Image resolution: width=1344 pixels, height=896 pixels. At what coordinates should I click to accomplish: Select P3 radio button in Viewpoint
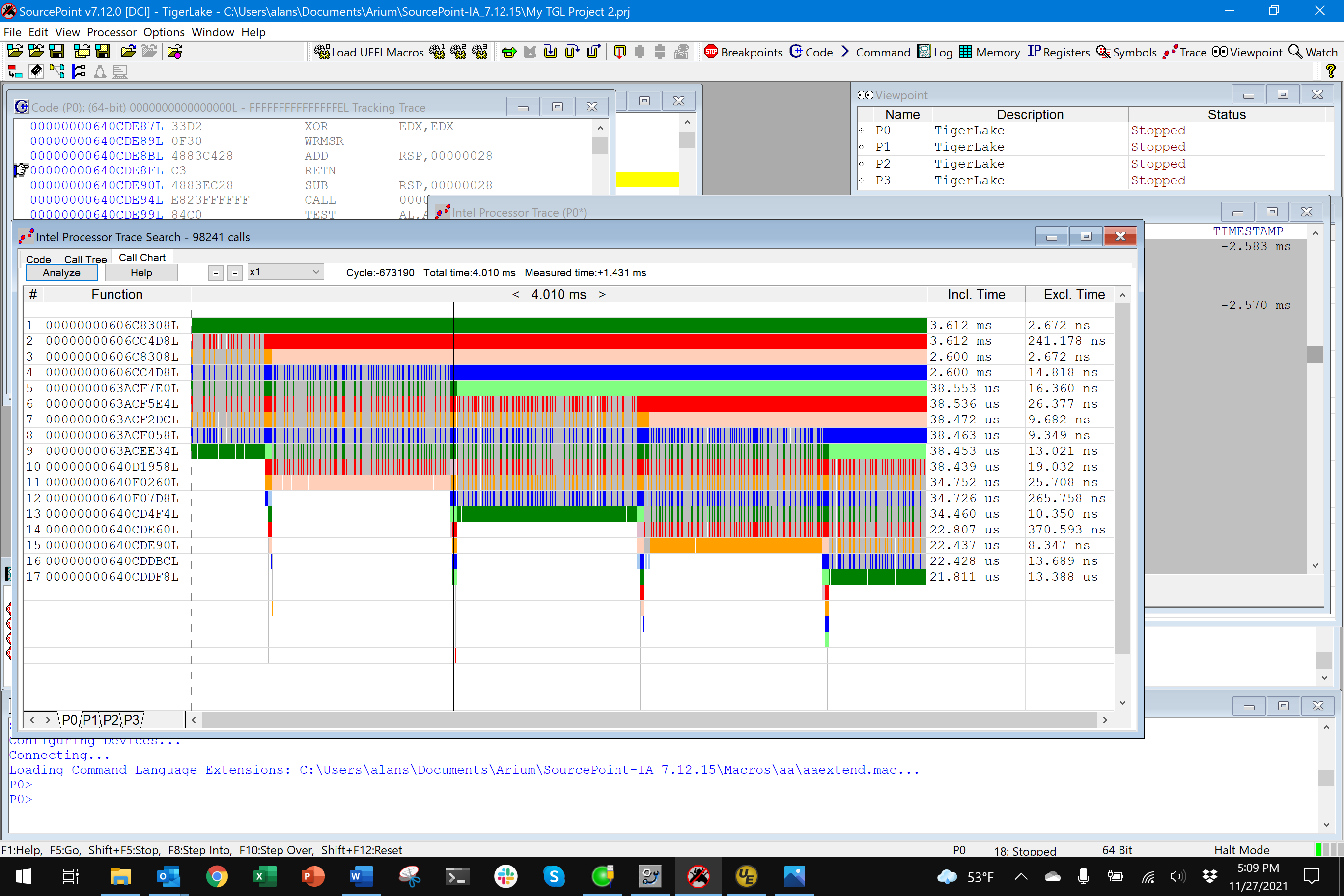[x=861, y=180]
